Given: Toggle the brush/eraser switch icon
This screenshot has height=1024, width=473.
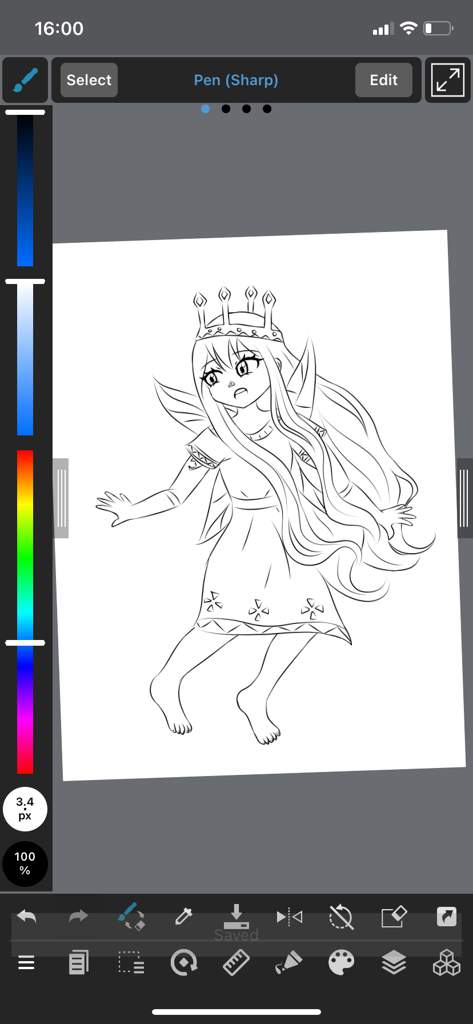Looking at the screenshot, I should pyautogui.click(x=131, y=916).
